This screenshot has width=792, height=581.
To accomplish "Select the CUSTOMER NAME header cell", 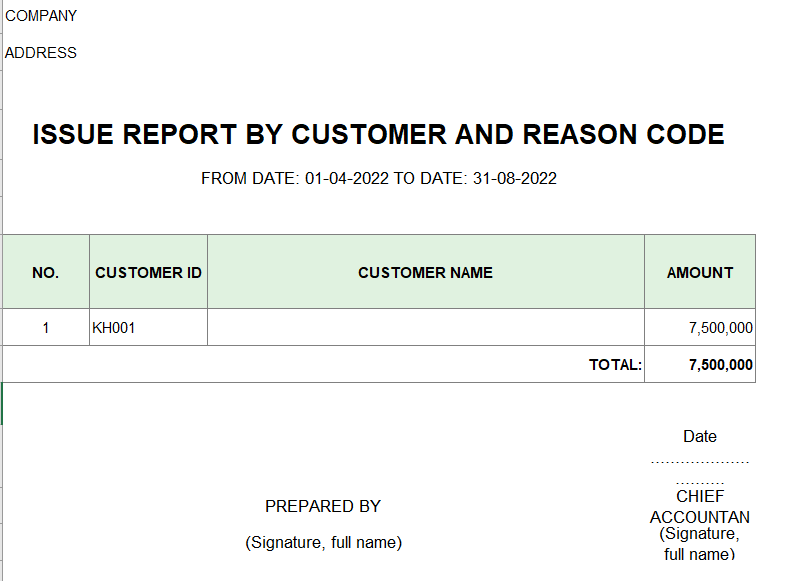I will pos(425,272).
